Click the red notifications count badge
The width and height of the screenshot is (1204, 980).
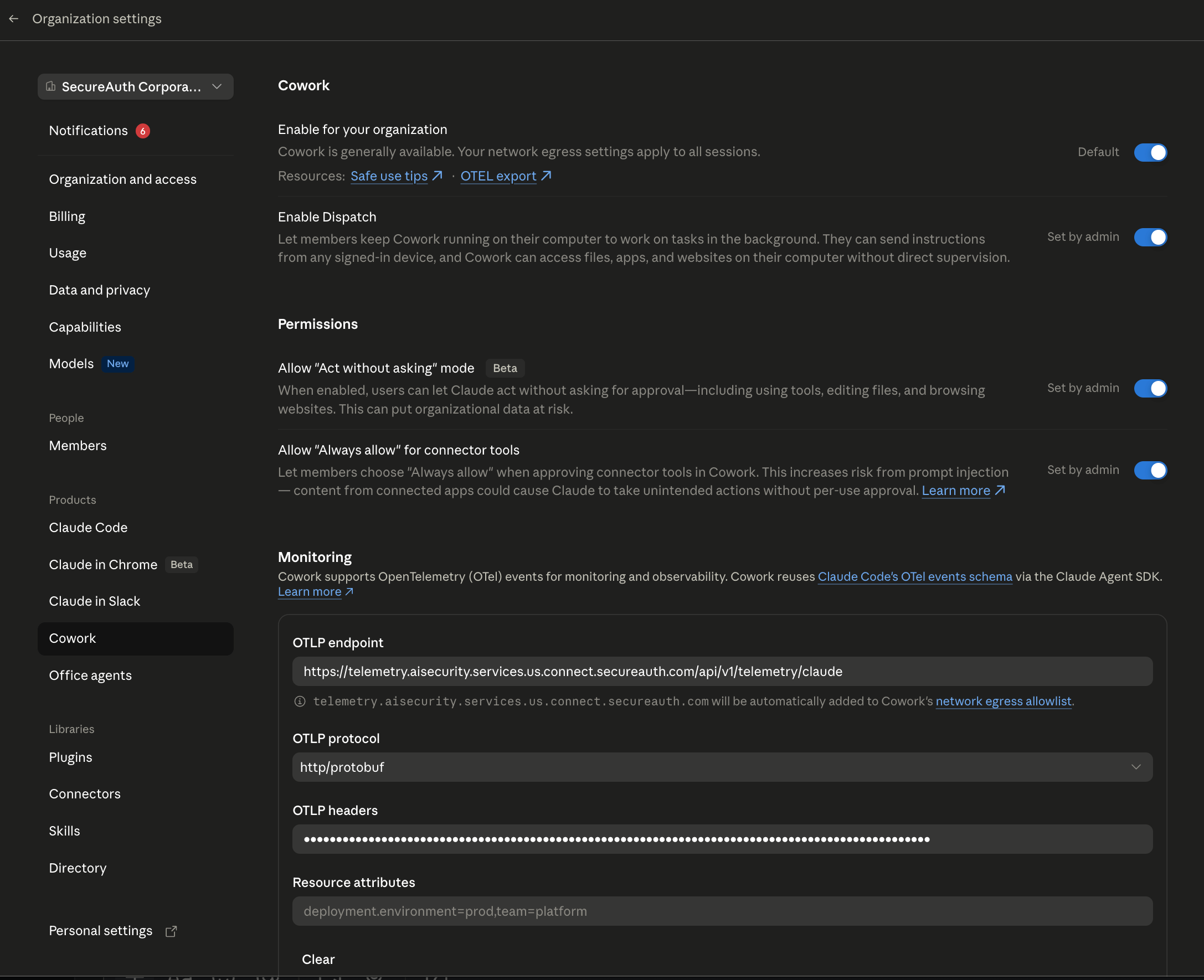click(x=143, y=131)
